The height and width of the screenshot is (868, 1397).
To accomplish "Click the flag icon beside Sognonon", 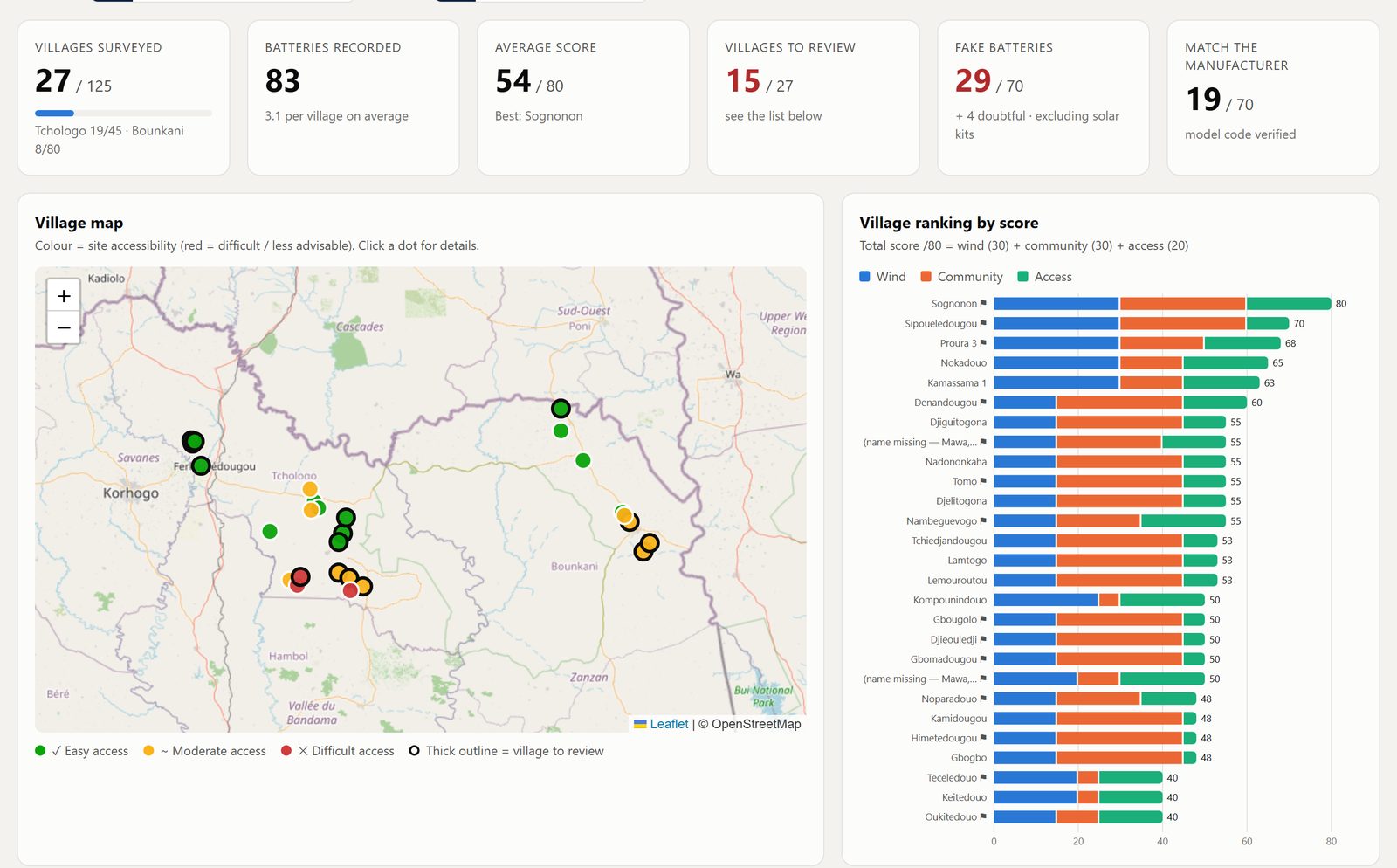I will 983,304.
